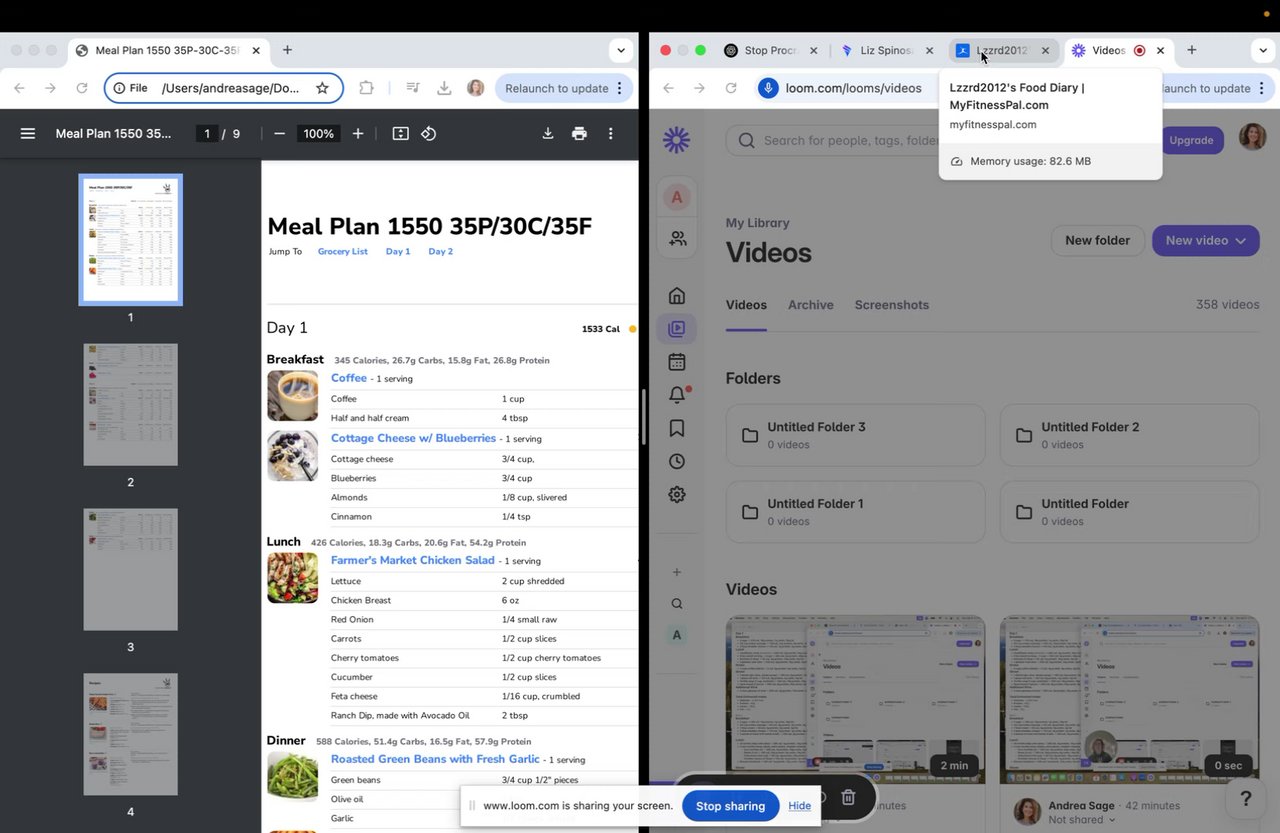Open Loom help question mark button
The width and height of the screenshot is (1280, 833).
(1245, 798)
